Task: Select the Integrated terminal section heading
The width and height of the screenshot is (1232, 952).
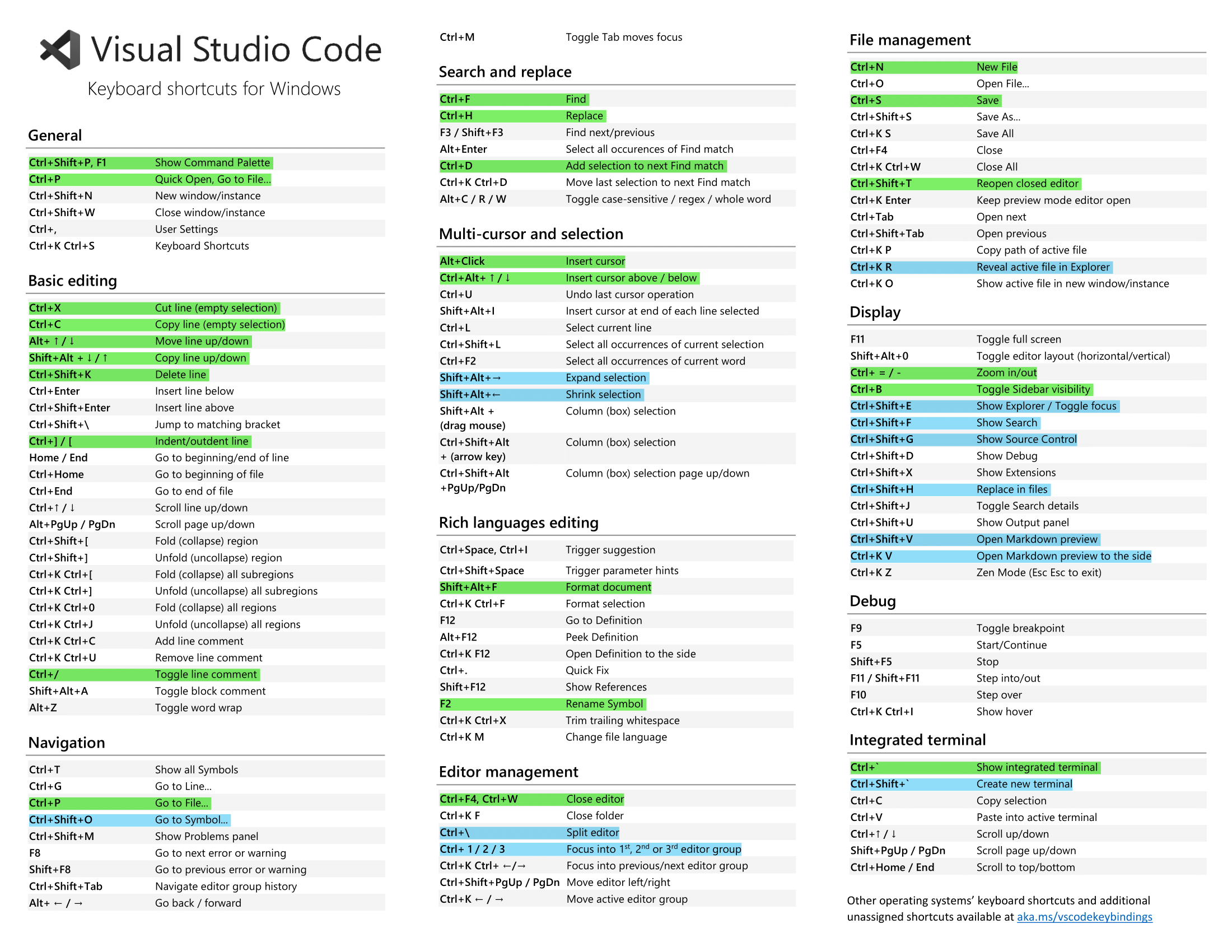Action: (917, 740)
